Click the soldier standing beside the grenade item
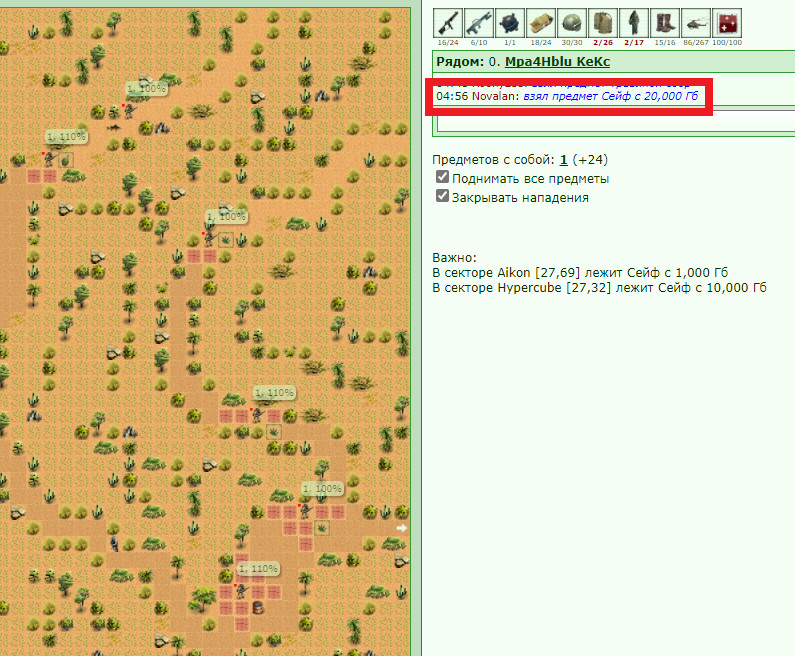Image resolution: width=795 pixels, height=656 pixels. [x=49, y=159]
